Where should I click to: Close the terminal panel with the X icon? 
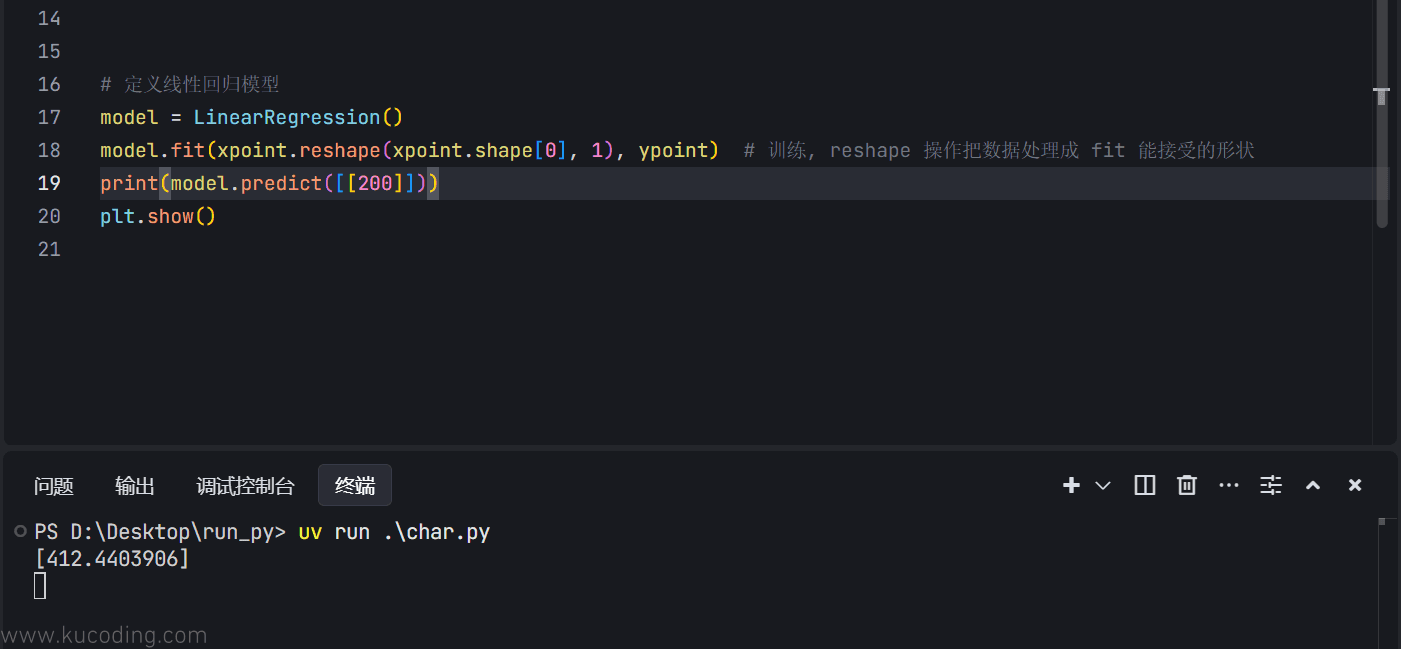click(x=1355, y=485)
